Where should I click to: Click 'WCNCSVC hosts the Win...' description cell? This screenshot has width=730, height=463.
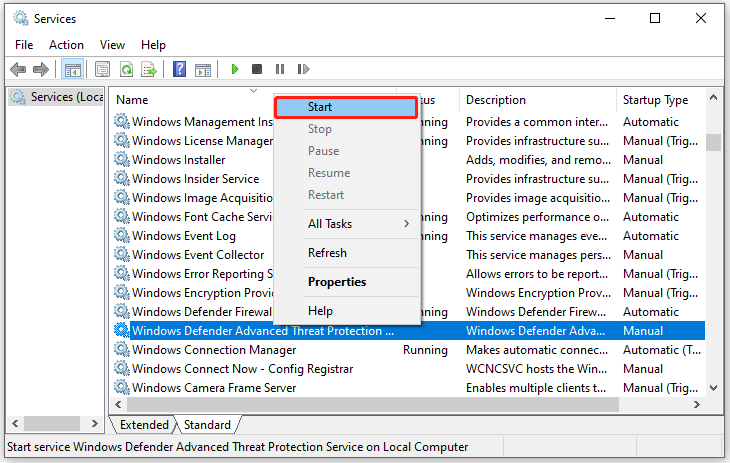click(536, 369)
